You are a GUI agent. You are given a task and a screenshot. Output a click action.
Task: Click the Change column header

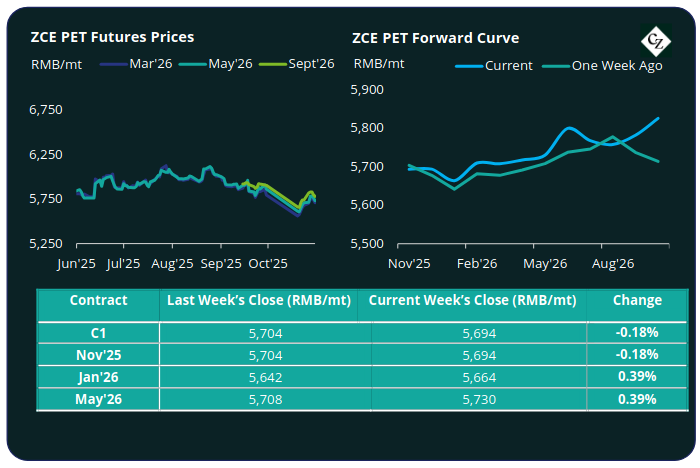point(637,300)
